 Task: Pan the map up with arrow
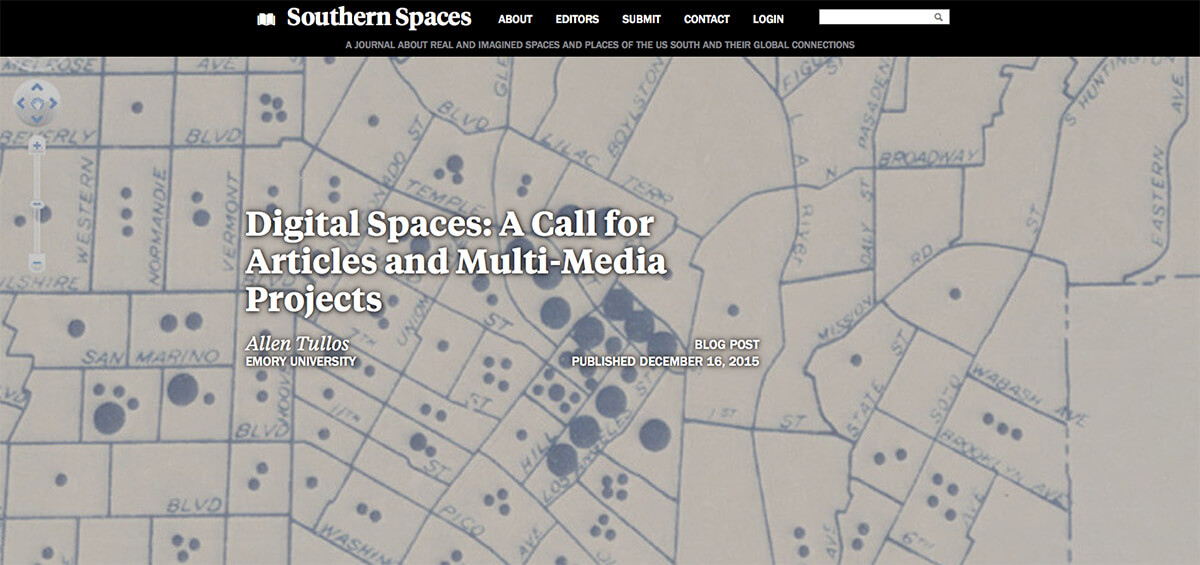coord(37,88)
